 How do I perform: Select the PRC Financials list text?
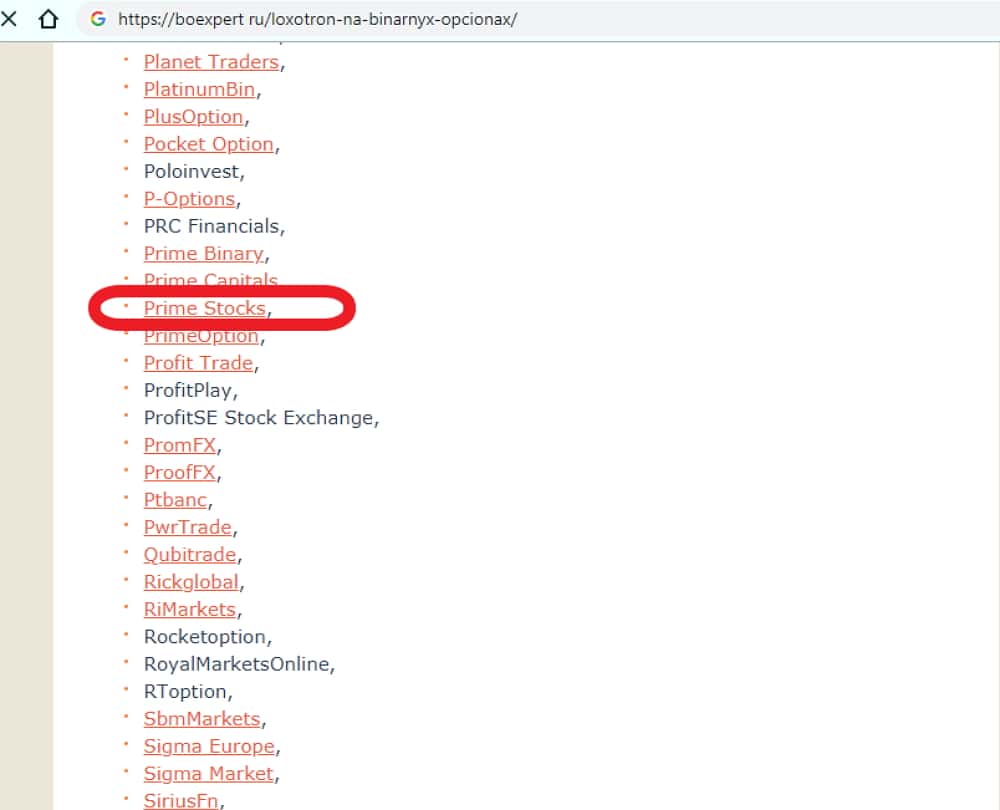coord(212,226)
